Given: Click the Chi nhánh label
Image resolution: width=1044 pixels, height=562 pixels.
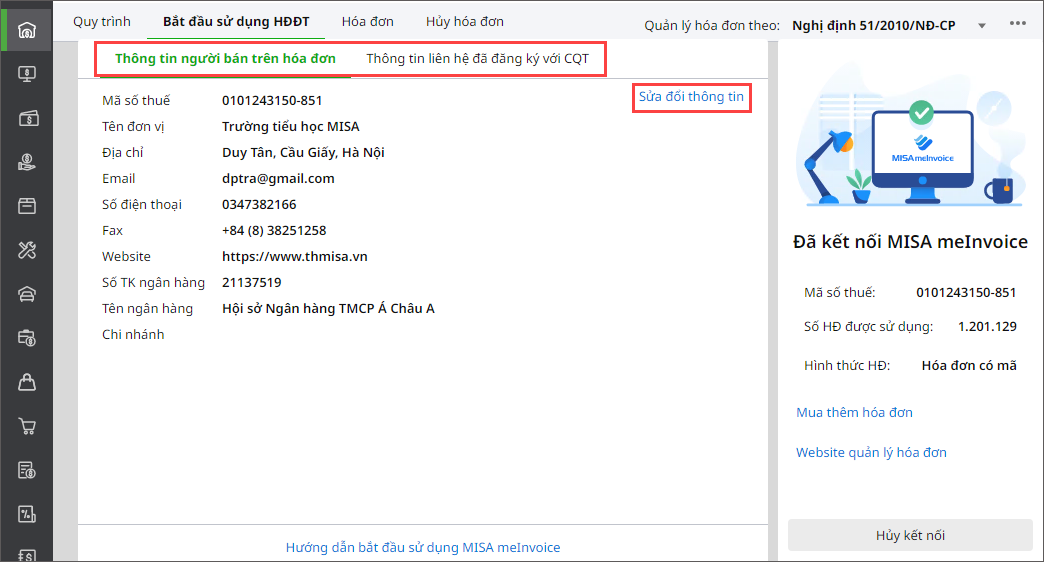Looking at the screenshot, I should pos(133,334).
